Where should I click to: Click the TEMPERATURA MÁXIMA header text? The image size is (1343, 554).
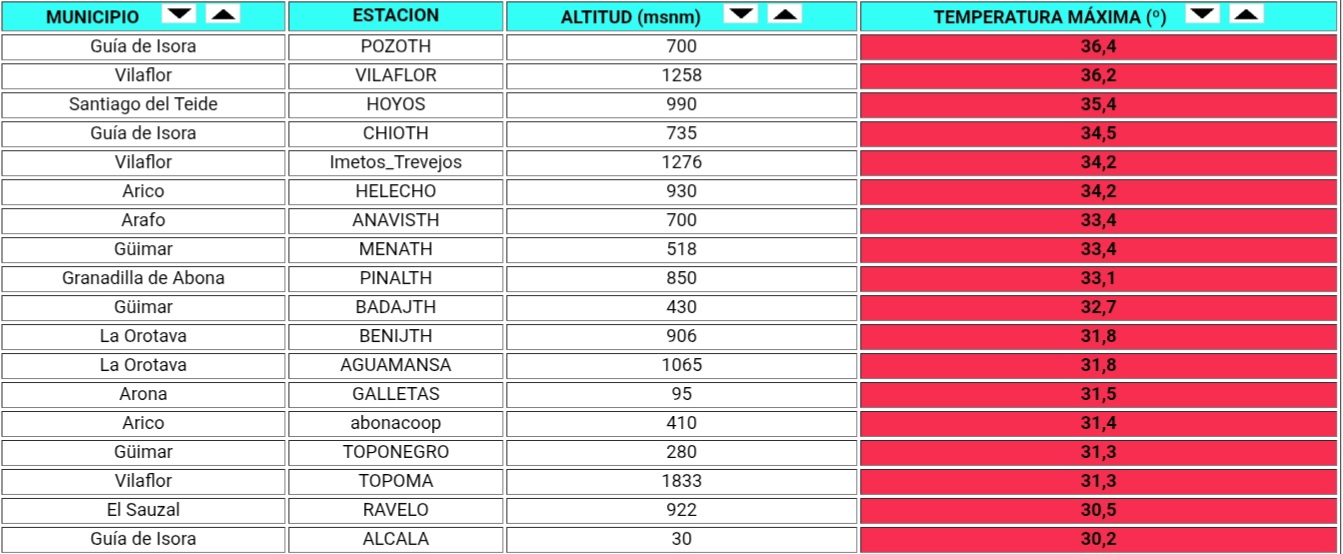point(1050,17)
